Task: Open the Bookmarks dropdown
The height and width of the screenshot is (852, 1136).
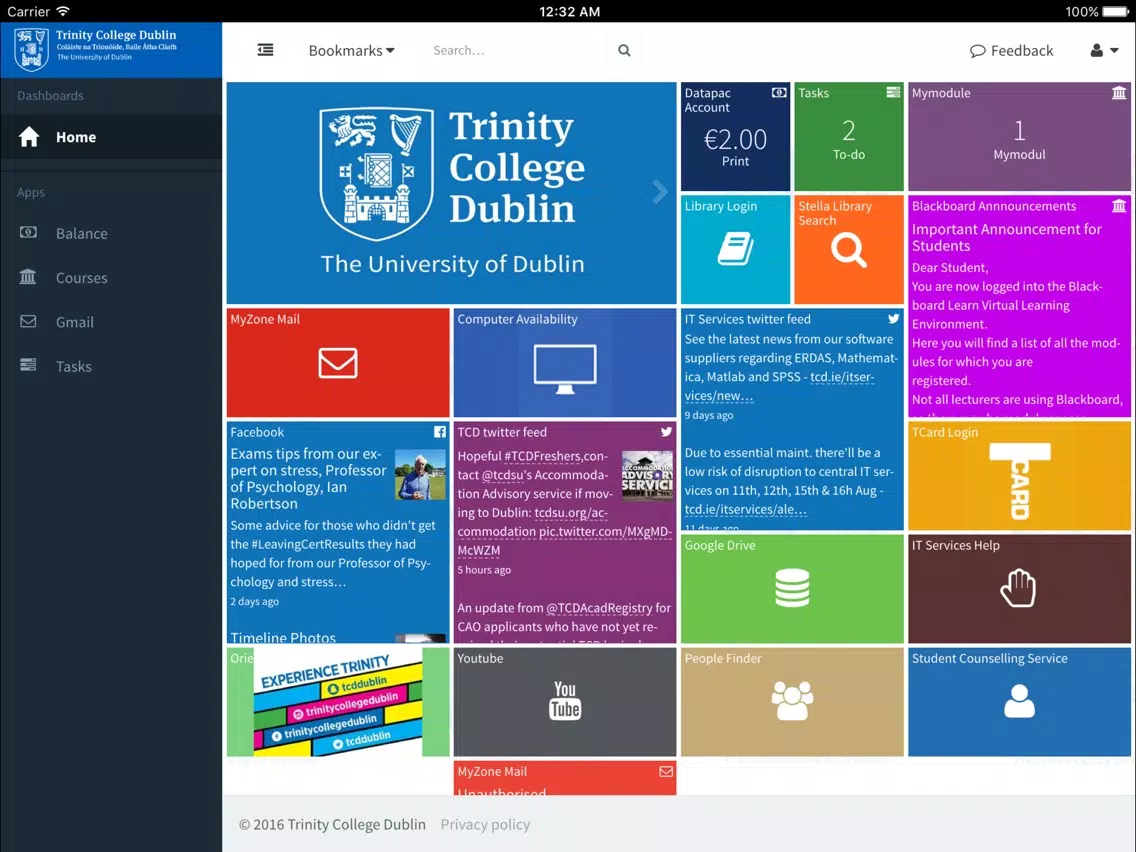Action: 351,51
